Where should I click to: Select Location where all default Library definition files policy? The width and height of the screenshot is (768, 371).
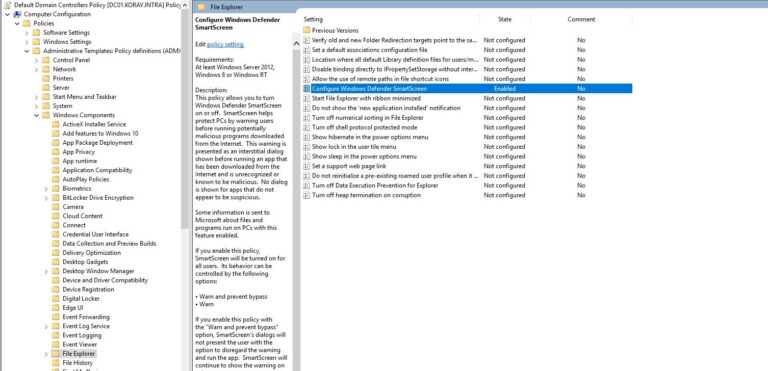[x=395, y=59]
